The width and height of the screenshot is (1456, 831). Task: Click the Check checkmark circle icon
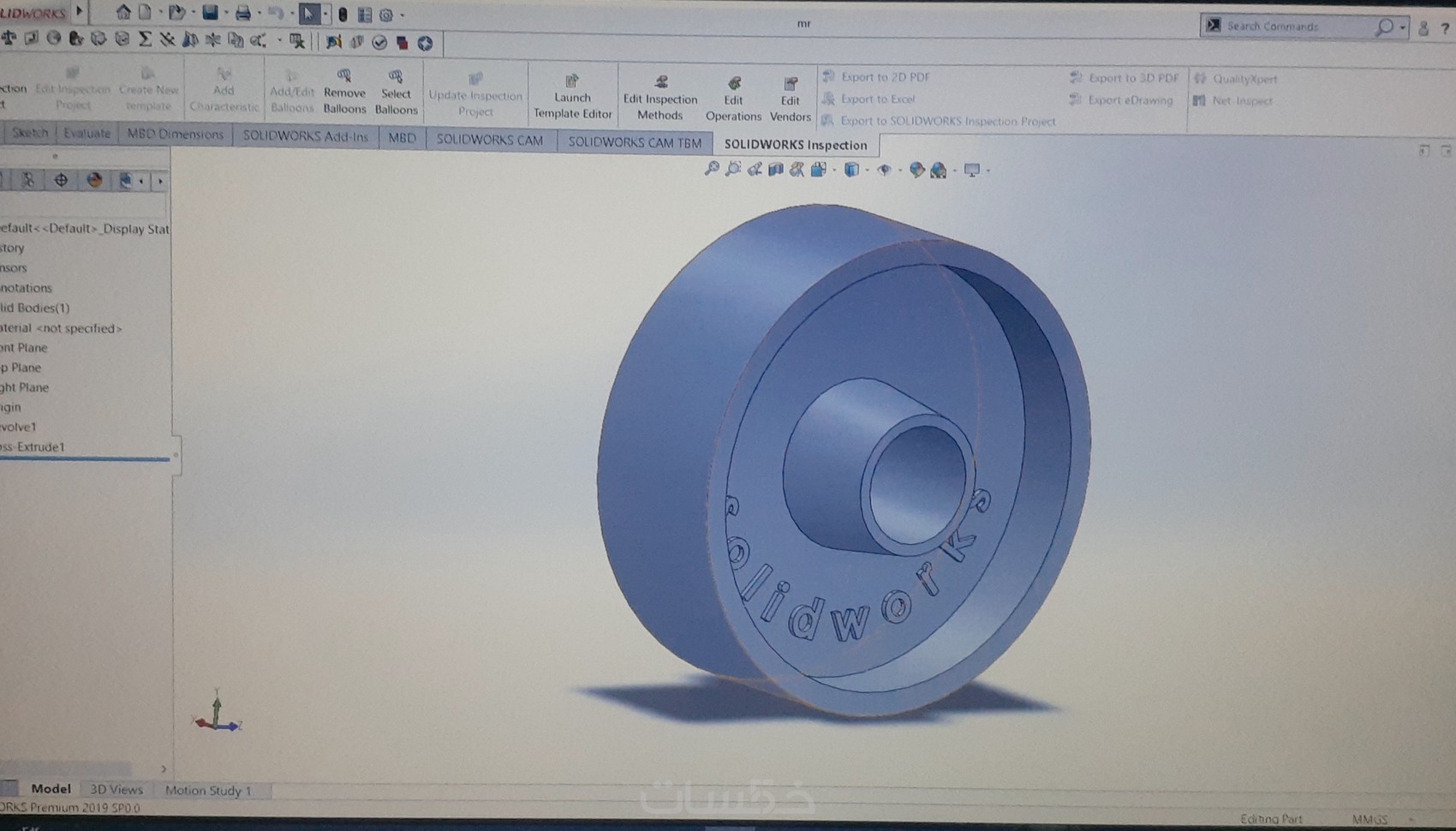(x=379, y=42)
